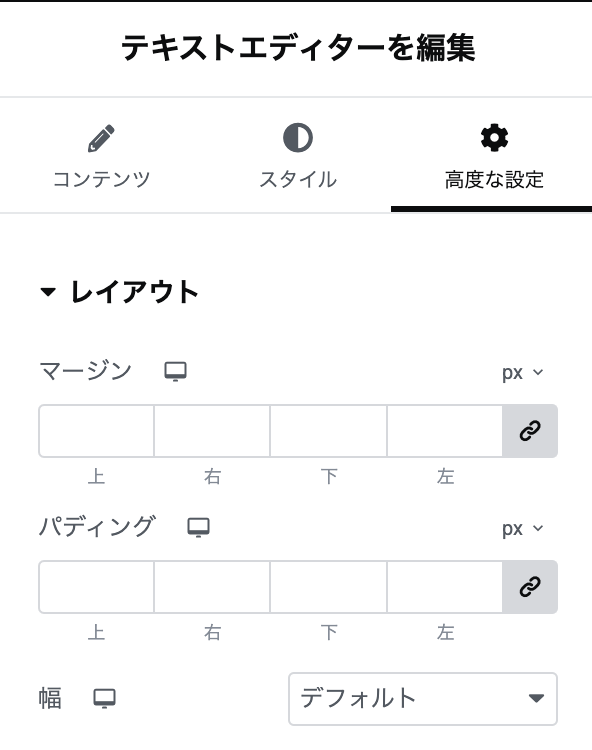Toggle the マージン link values chain icon

click(x=530, y=431)
